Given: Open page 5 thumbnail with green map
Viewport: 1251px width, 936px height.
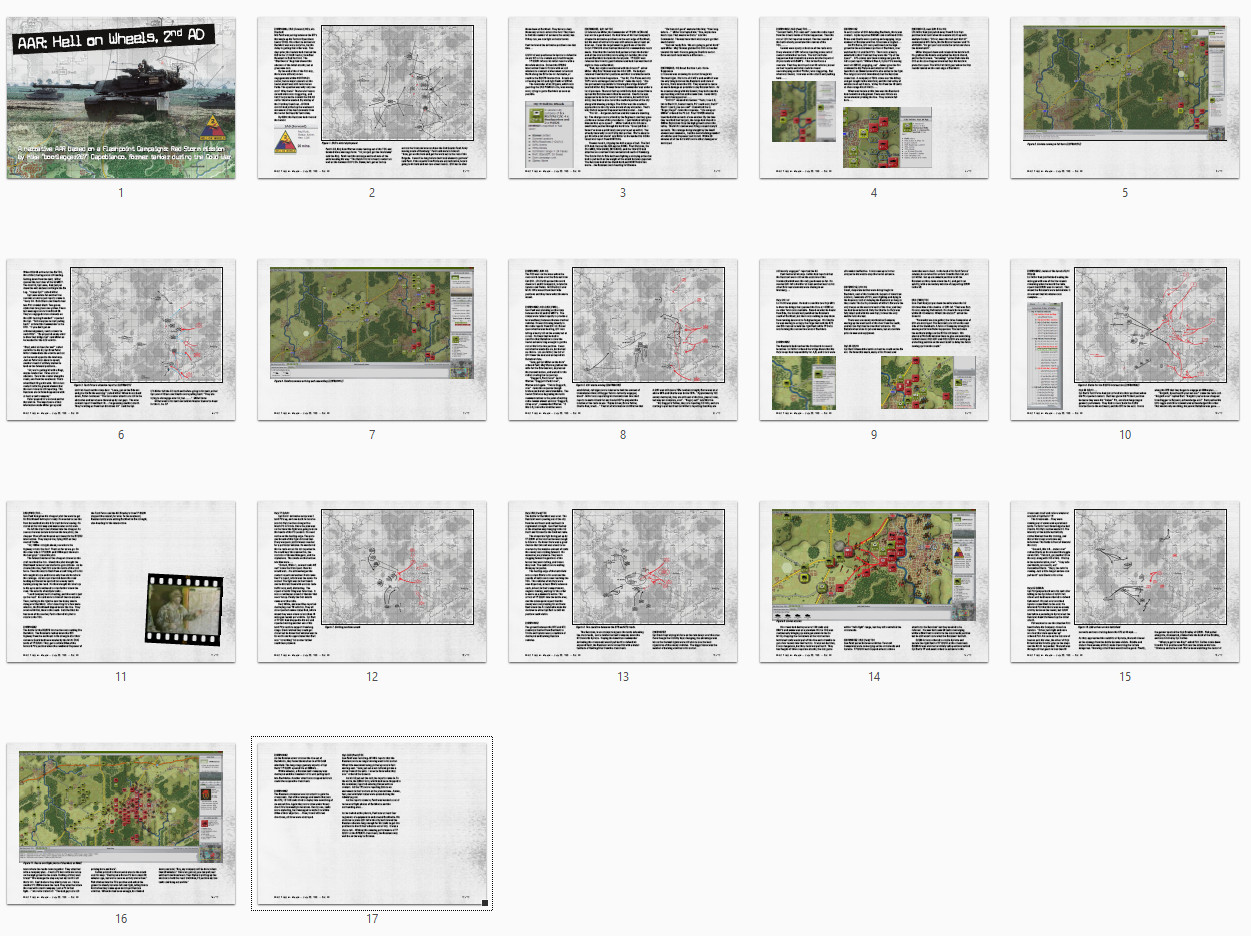Looking at the screenshot, I should click(x=1125, y=99).
